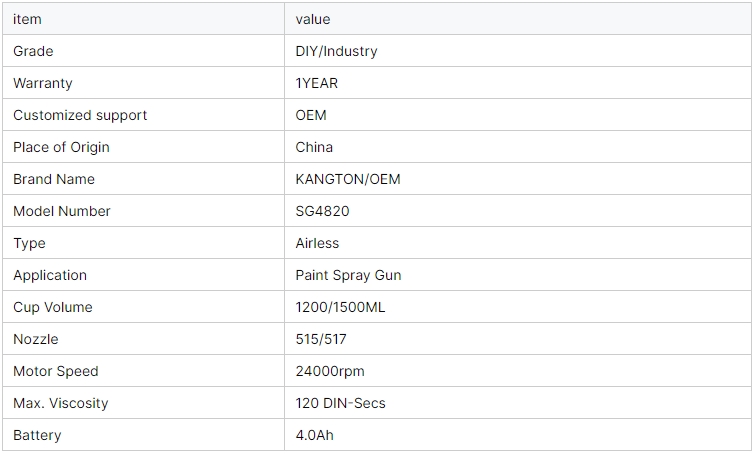Click the 'KANGTON/OEM' brand value

click(348, 179)
